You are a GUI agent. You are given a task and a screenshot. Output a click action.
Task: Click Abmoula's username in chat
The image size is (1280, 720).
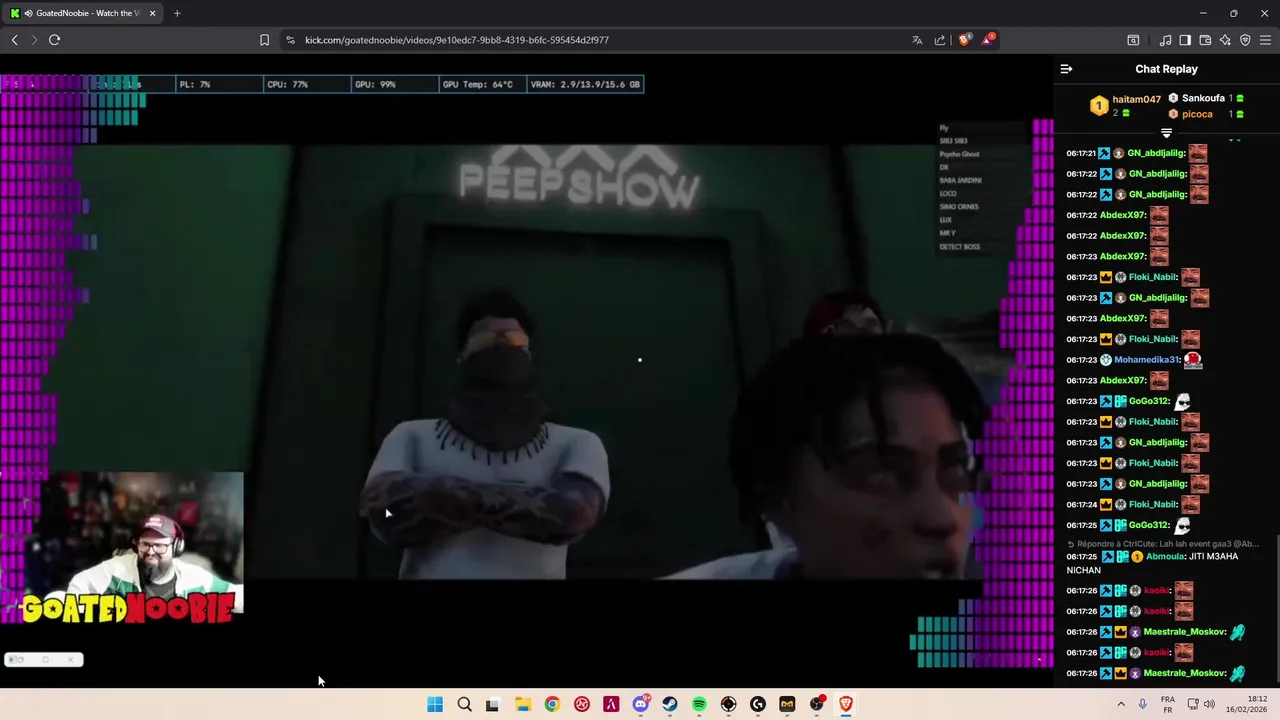(x=1165, y=557)
